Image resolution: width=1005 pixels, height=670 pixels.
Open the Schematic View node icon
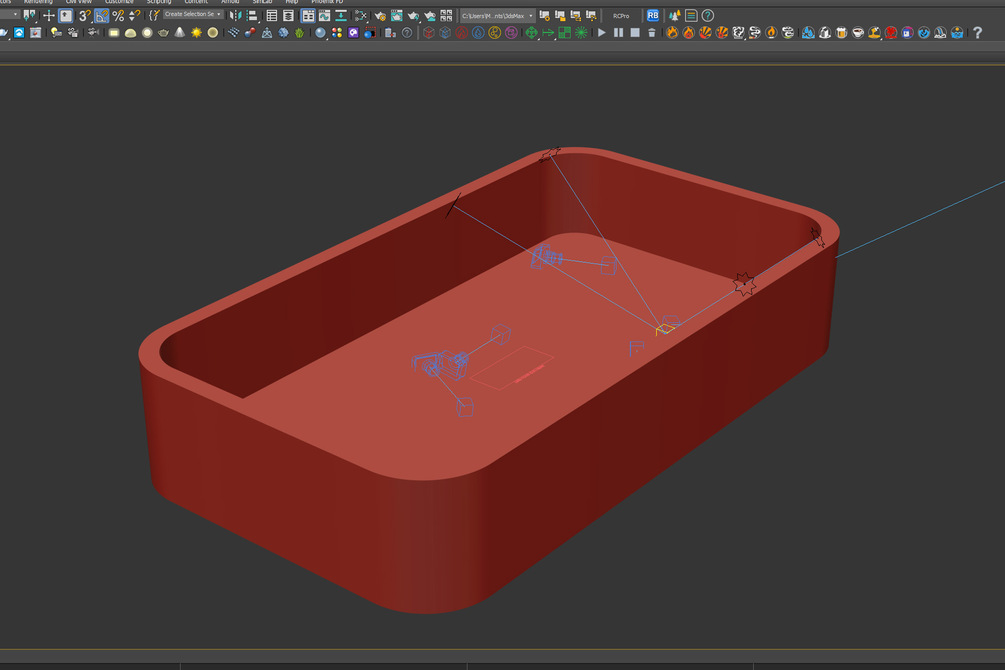pyautogui.click(x=361, y=15)
